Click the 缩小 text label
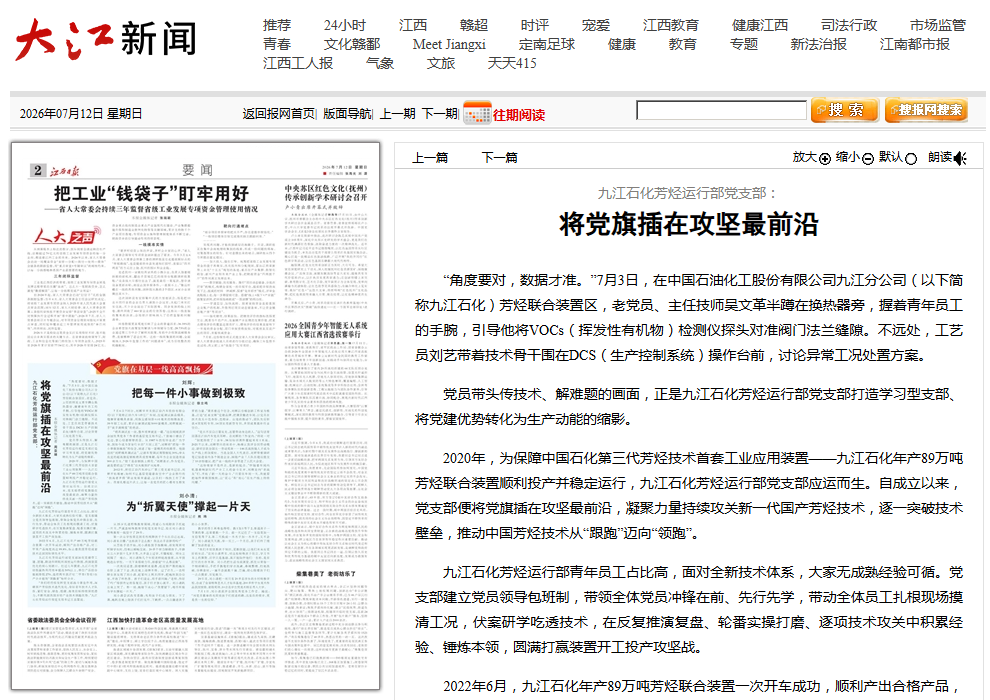990x700 pixels. point(848,157)
